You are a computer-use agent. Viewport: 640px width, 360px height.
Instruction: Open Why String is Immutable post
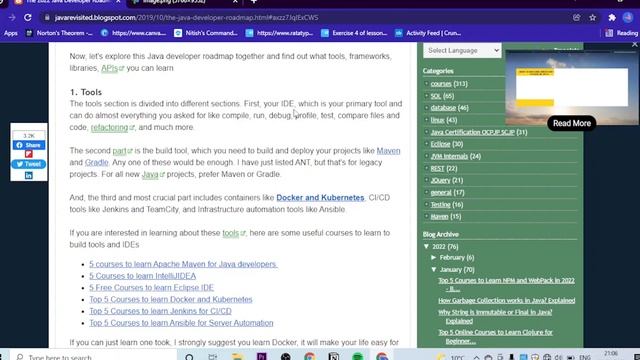point(495,316)
